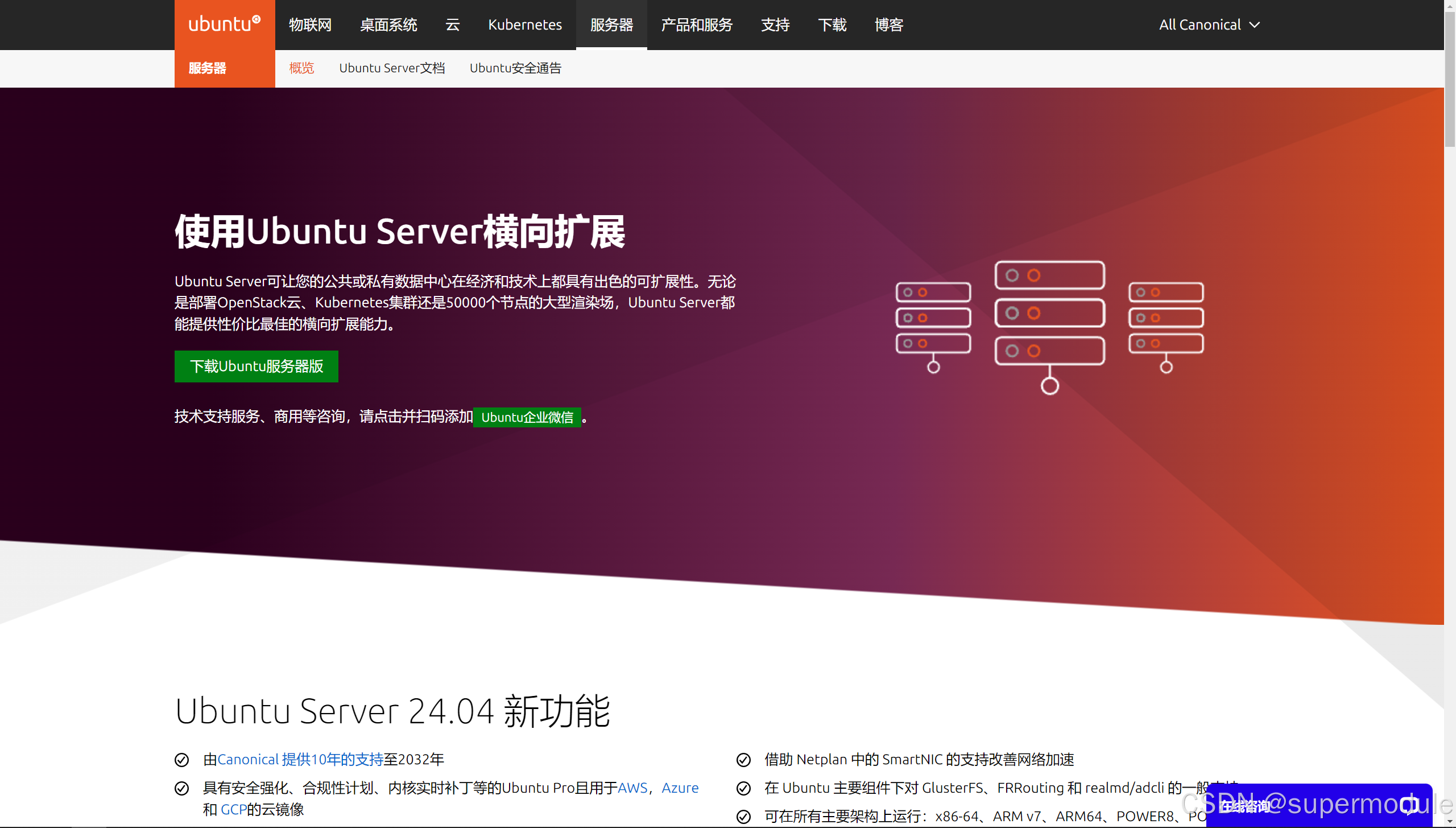Click checkmark icon beside Netplan SmartNIC item

tap(743, 760)
